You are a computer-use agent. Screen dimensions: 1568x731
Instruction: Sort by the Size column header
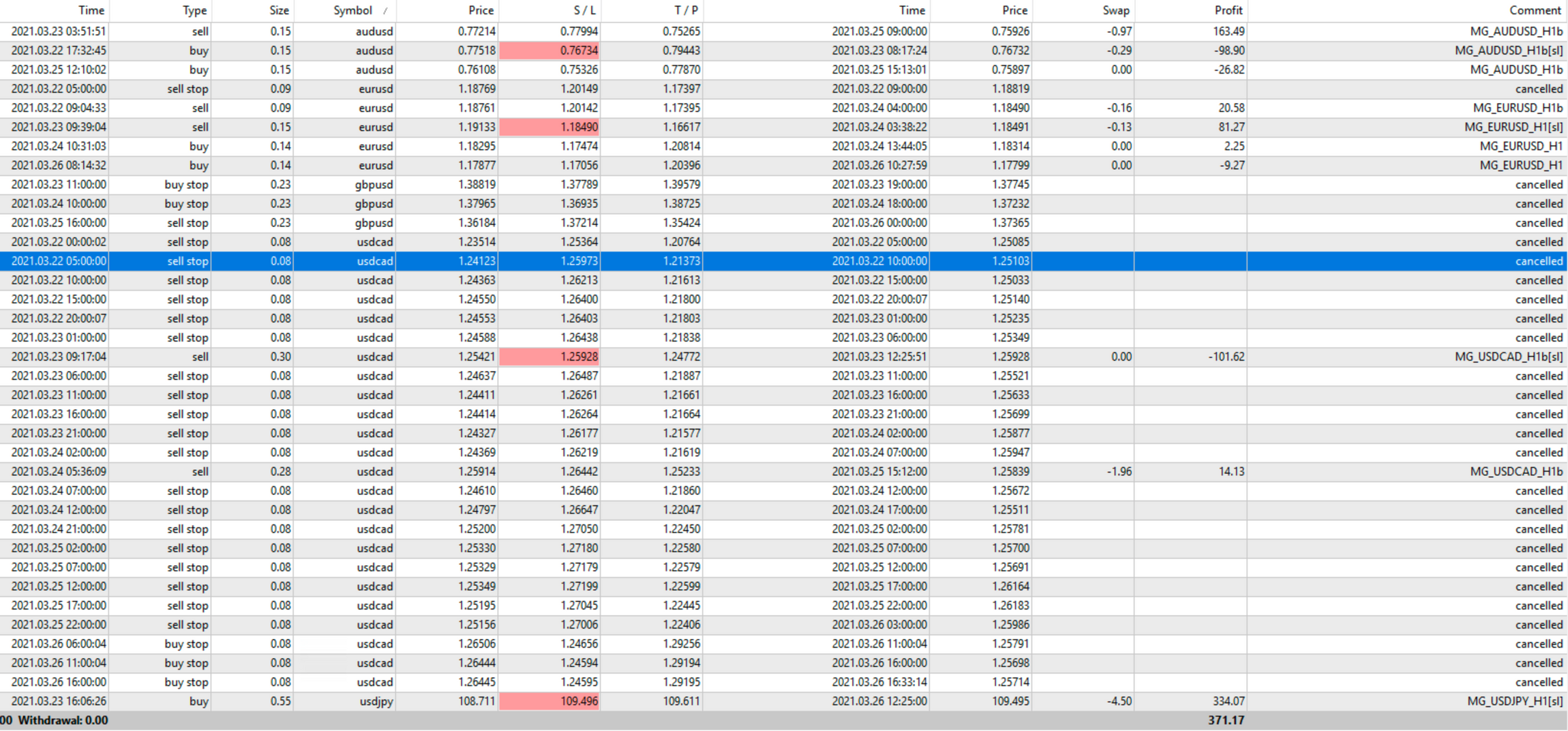point(279,10)
